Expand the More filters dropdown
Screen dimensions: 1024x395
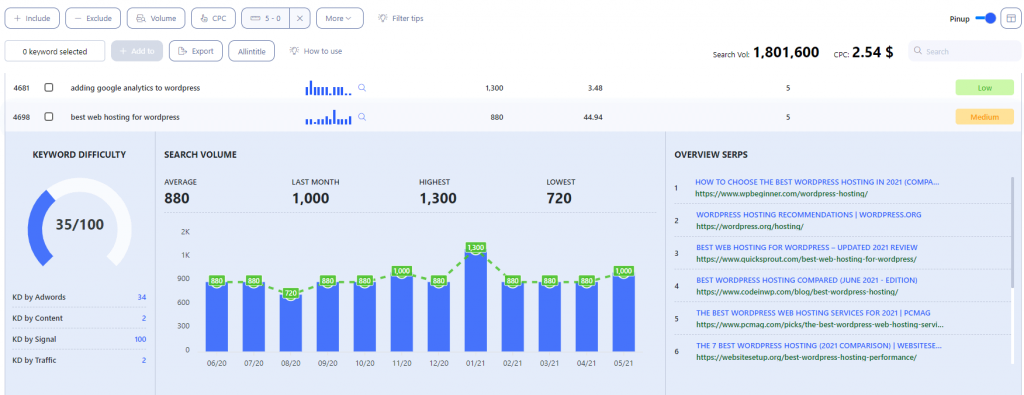tap(340, 18)
